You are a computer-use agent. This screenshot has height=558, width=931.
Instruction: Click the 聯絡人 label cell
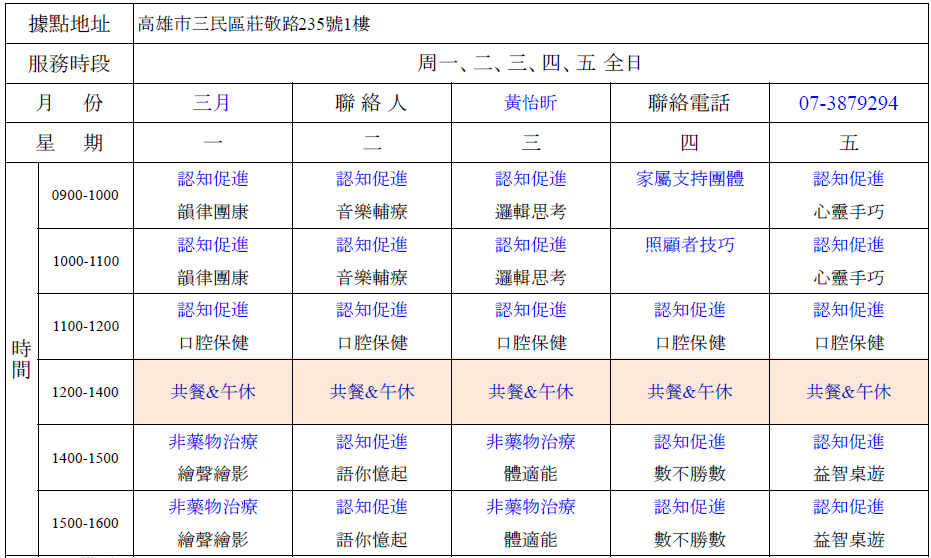pos(371,103)
